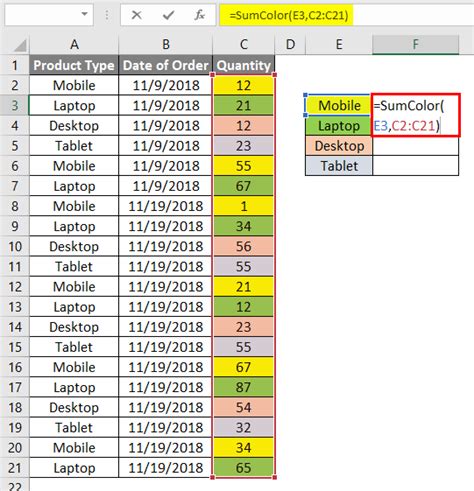Select quantity cell with value 23 in row 5
This screenshot has height=491, width=474.
(244, 146)
